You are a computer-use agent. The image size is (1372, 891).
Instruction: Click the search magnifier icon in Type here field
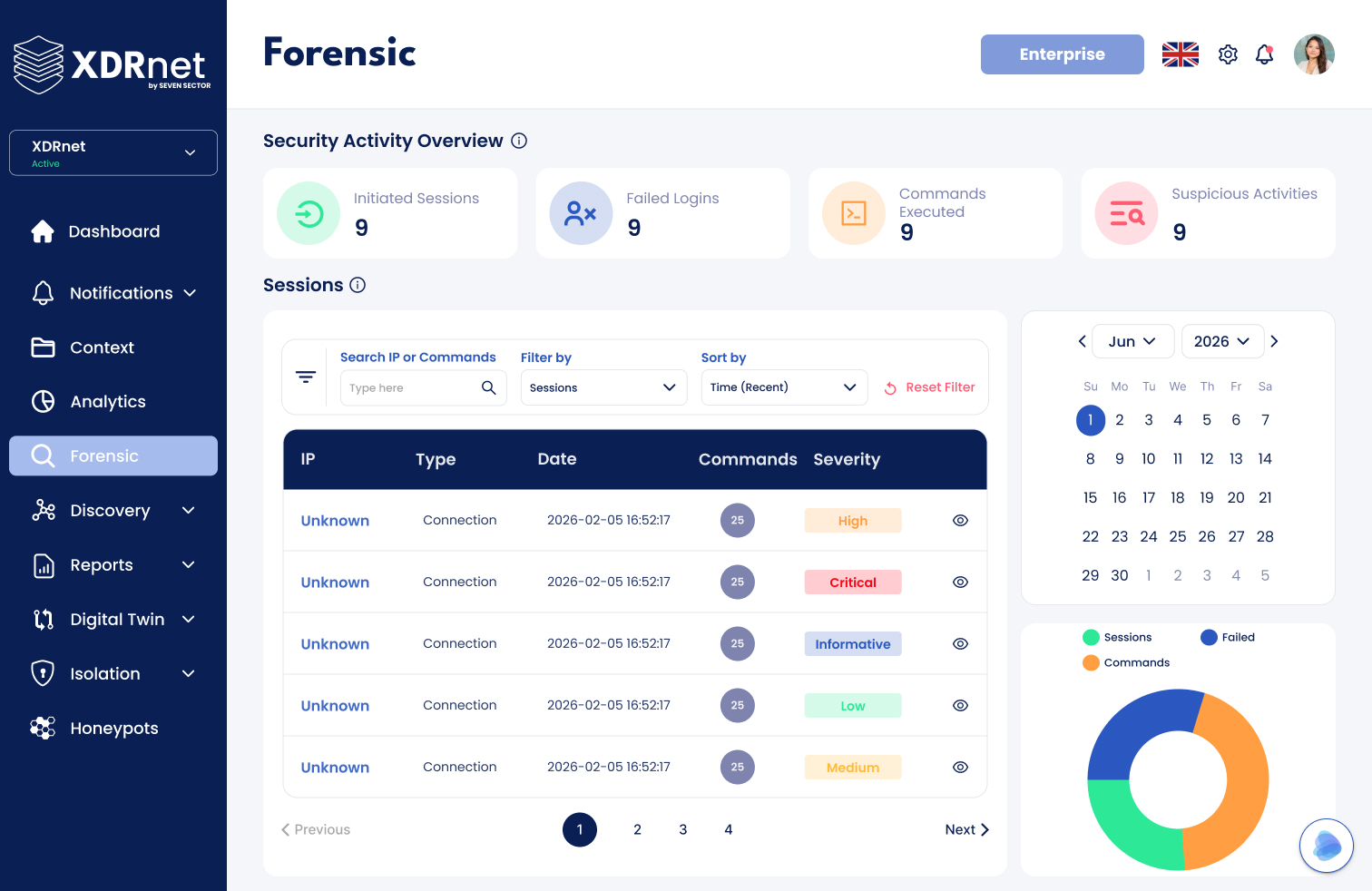(488, 387)
